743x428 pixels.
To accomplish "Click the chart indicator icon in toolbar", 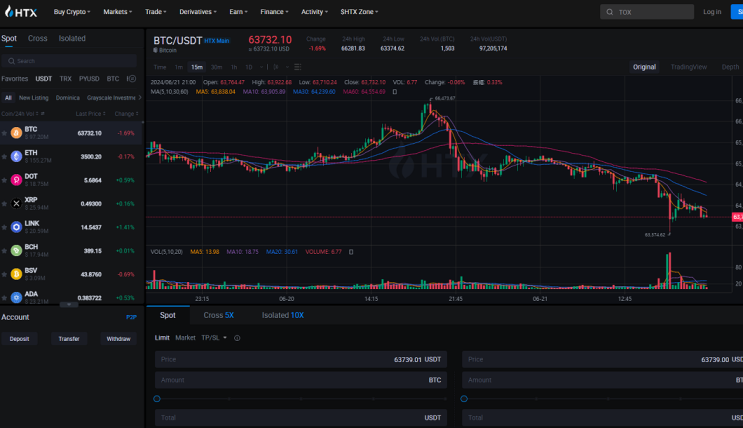I will pos(276,67).
